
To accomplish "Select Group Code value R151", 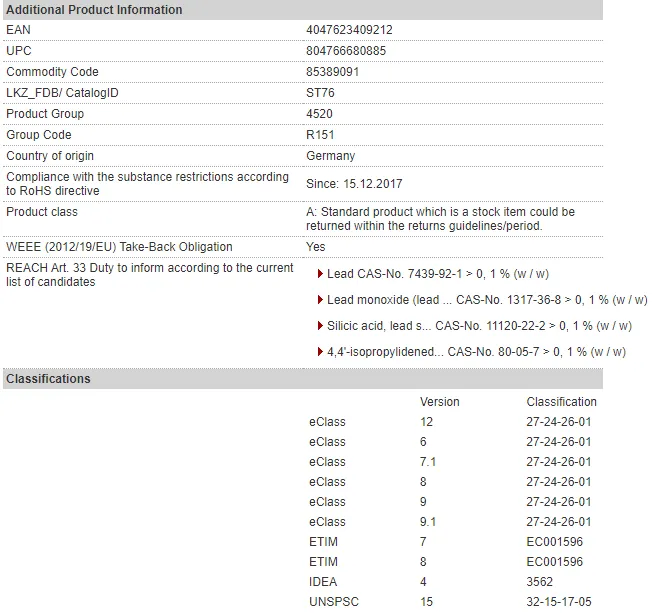I will pyautogui.click(x=320, y=135).
